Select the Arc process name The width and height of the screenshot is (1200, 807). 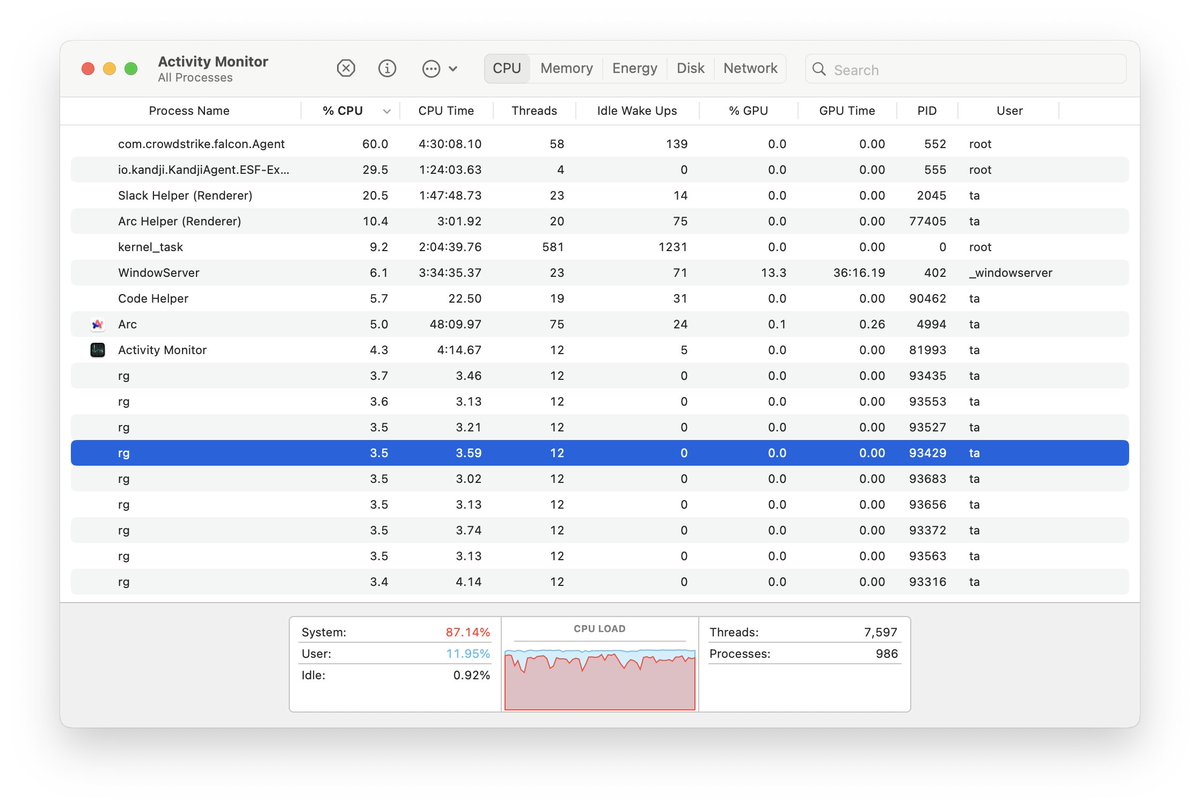(127, 324)
